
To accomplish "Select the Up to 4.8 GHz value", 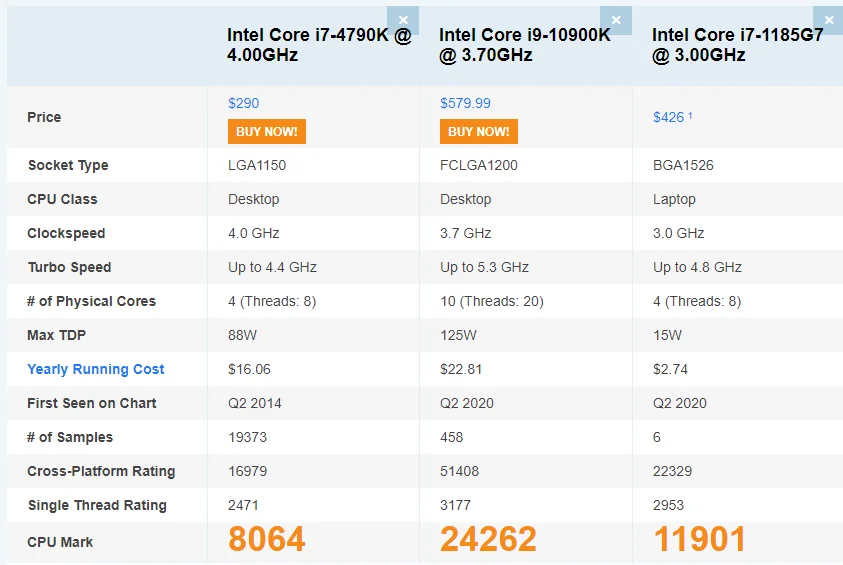I will (x=697, y=267).
